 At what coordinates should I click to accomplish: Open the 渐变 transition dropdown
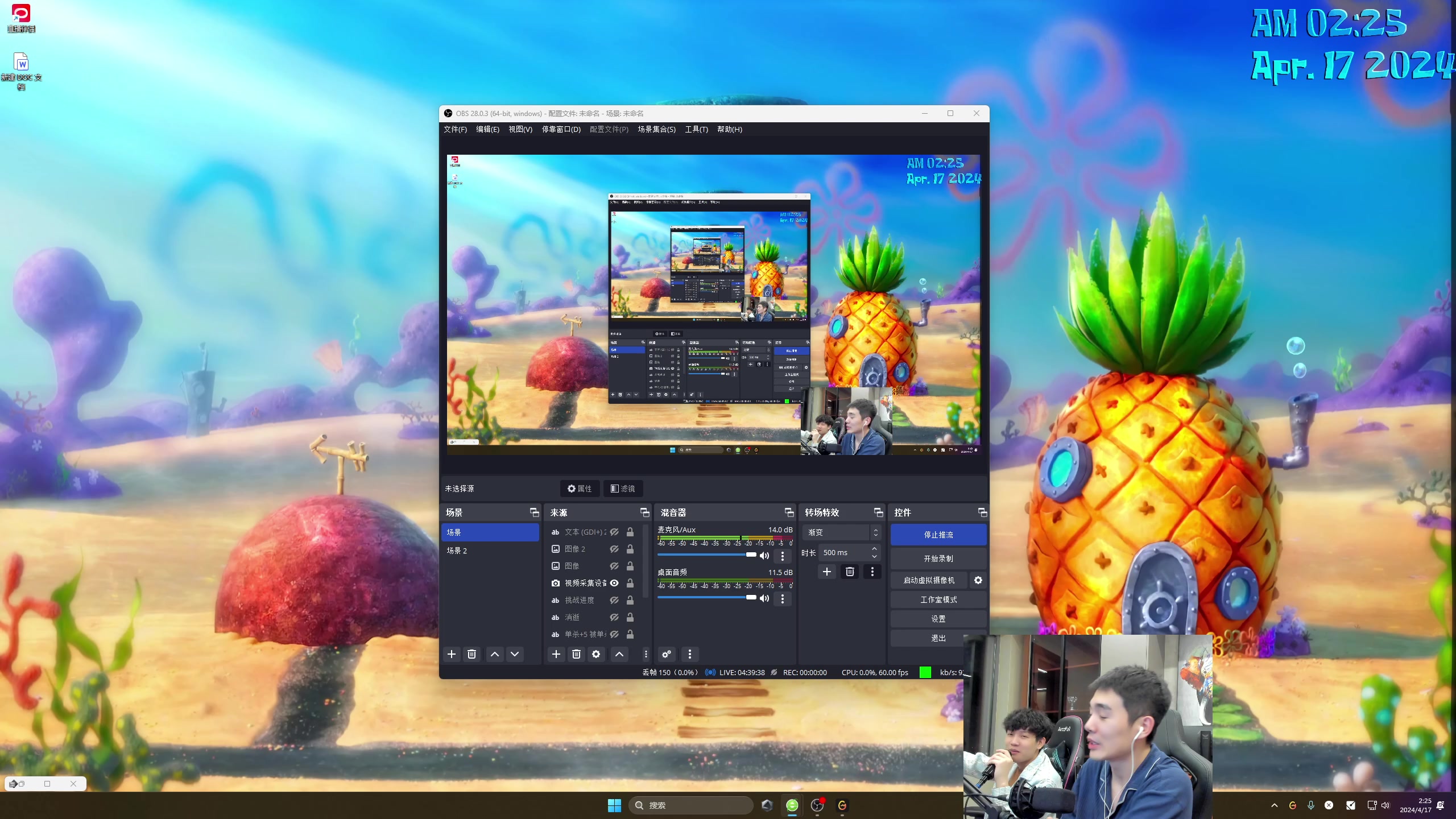tap(842, 532)
